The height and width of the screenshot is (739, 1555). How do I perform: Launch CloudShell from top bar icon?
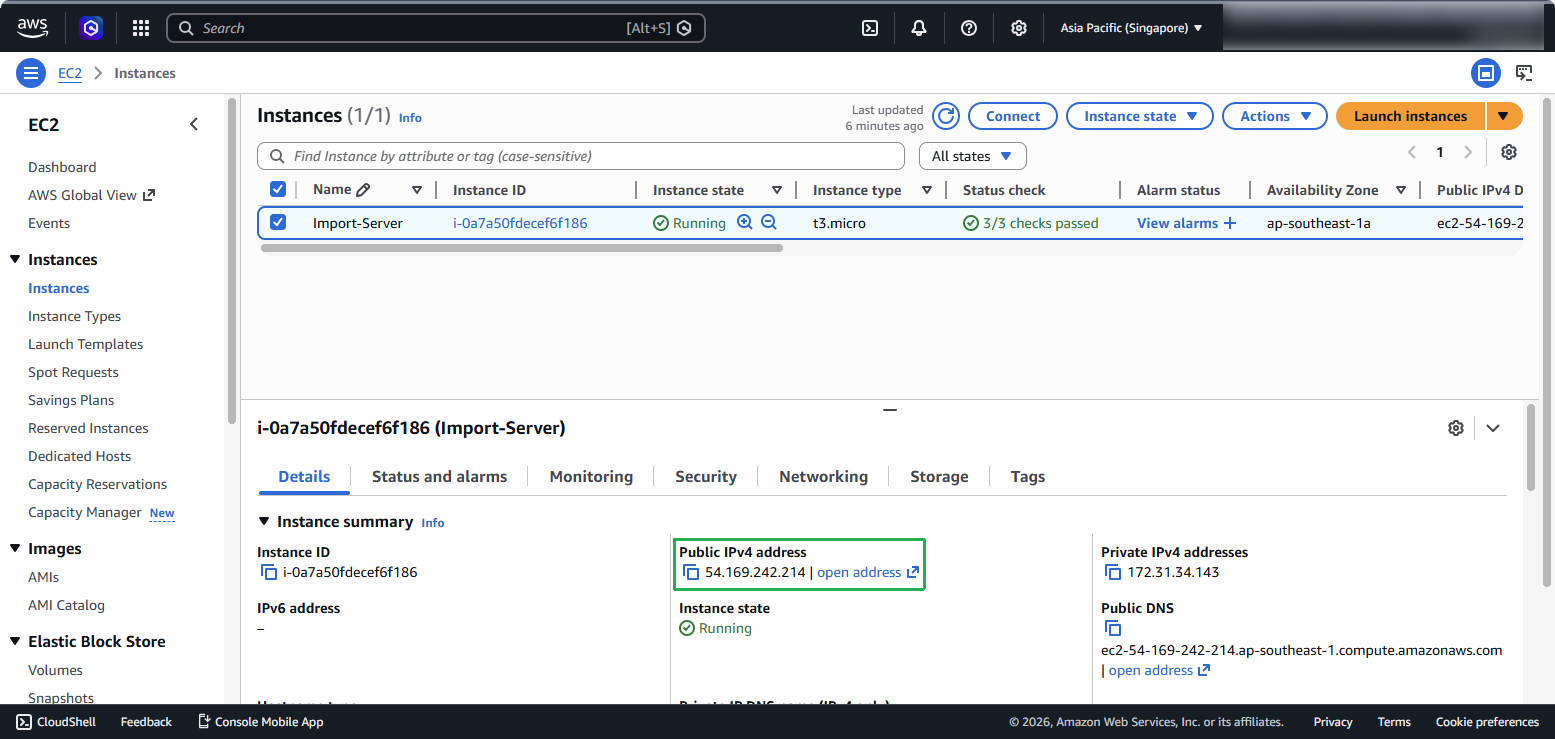870,28
